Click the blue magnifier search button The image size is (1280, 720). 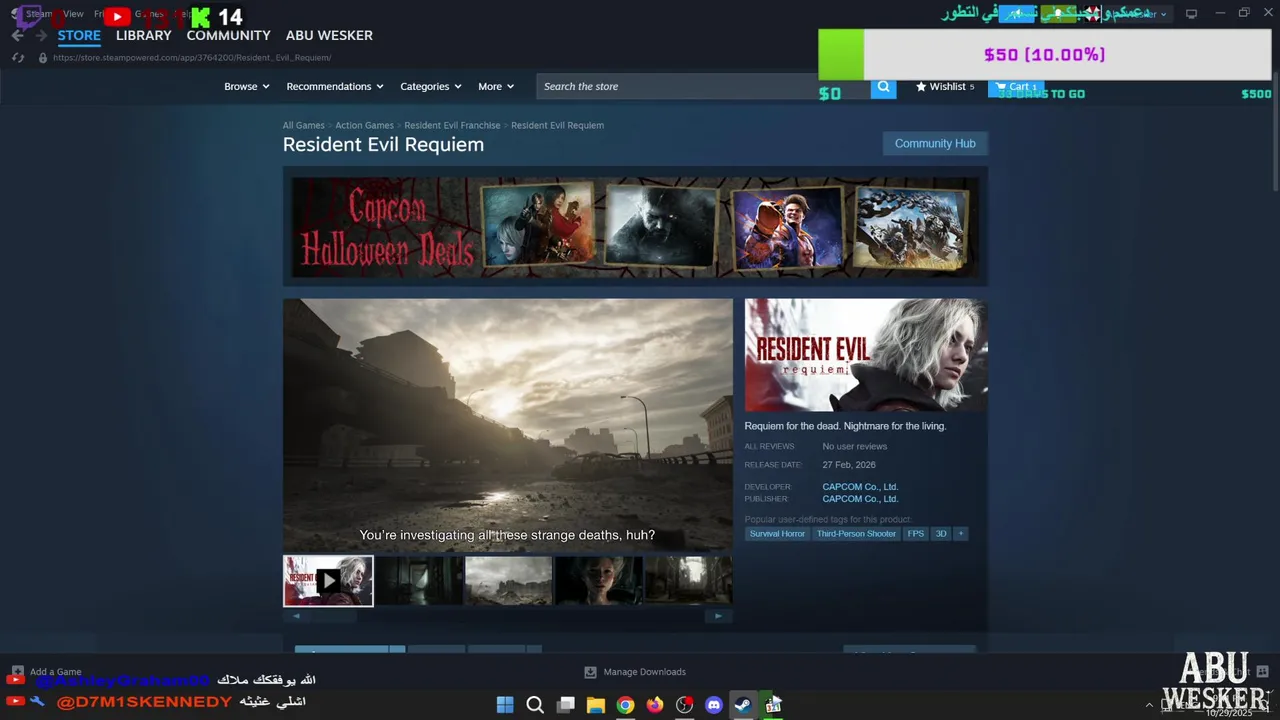coord(883,87)
